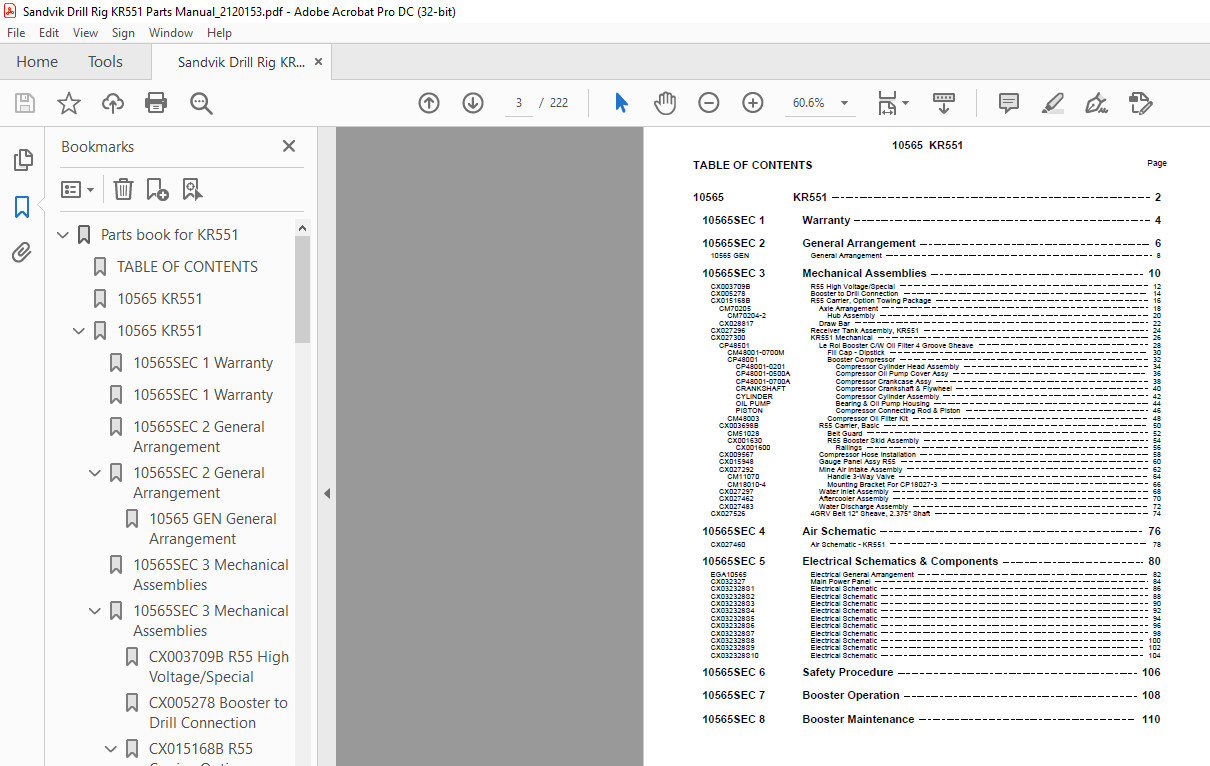Collapse the Parts book for KR551 bookmark
The image size is (1210, 766).
pyautogui.click(x=63, y=235)
